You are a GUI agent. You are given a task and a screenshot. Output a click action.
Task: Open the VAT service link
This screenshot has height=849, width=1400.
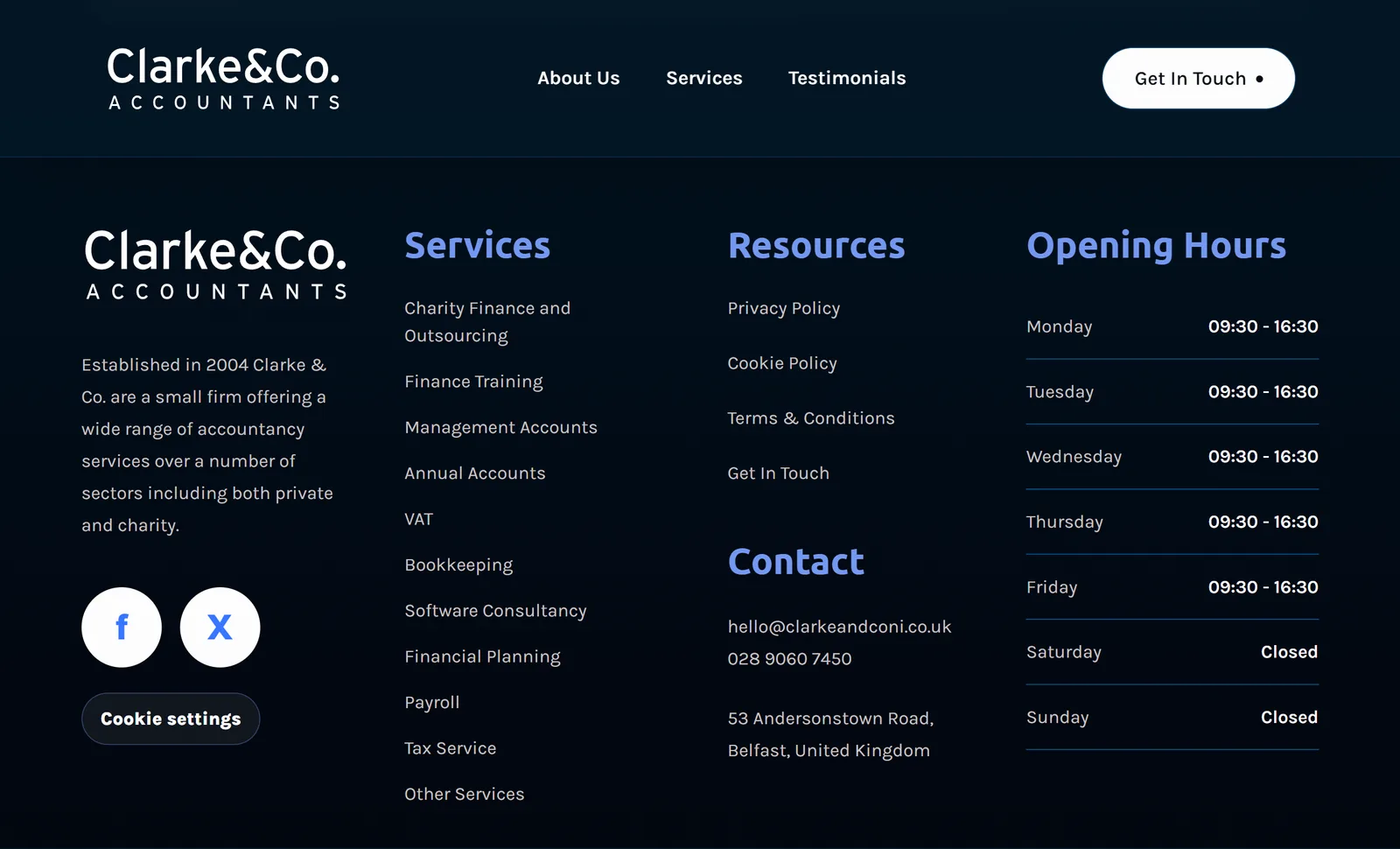tap(418, 519)
